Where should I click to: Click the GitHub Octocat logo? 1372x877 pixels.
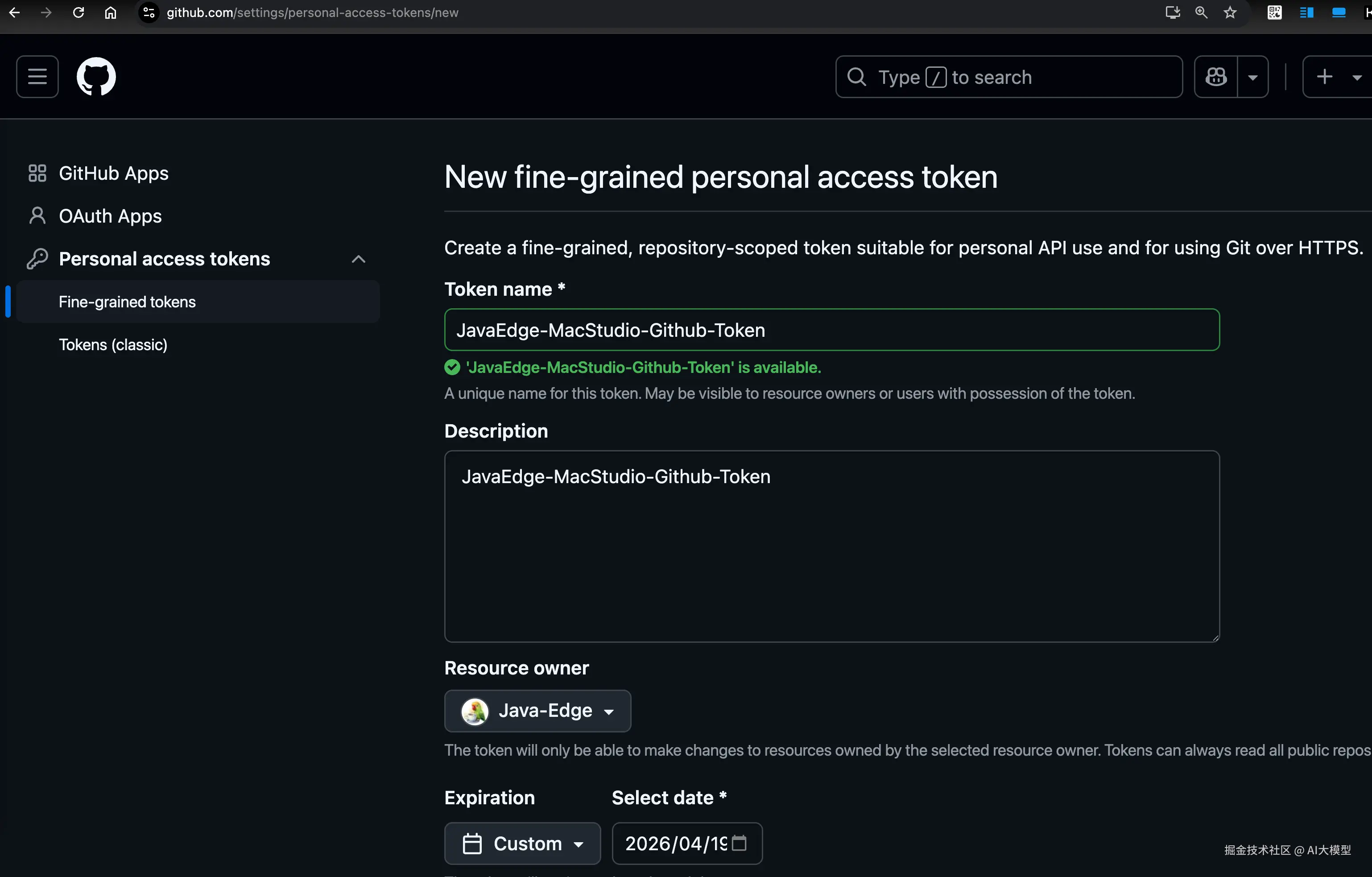point(96,77)
